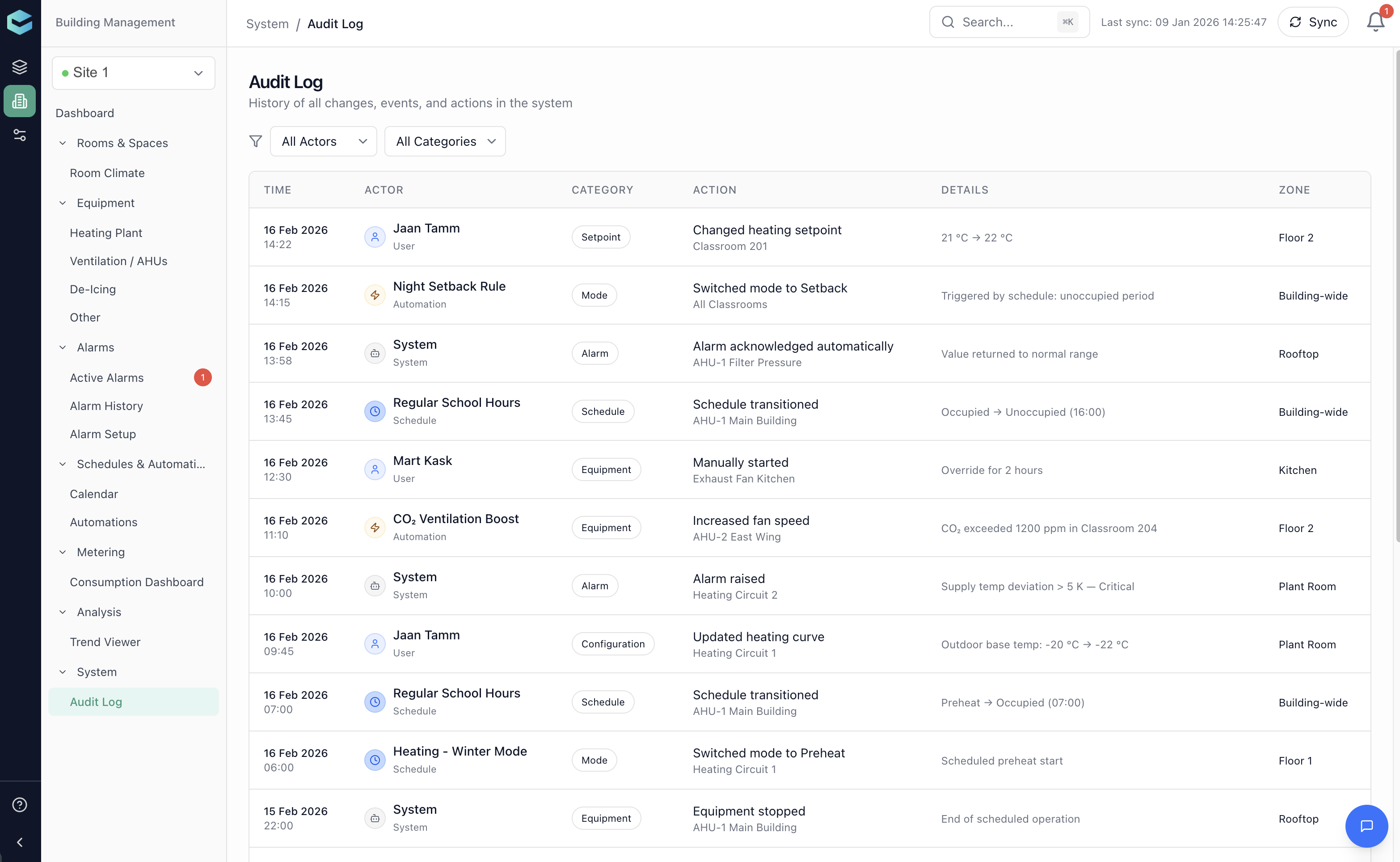Open the All Actors filter dropdown
The width and height of the screenshot is (1400, 862).
[323, 141]
